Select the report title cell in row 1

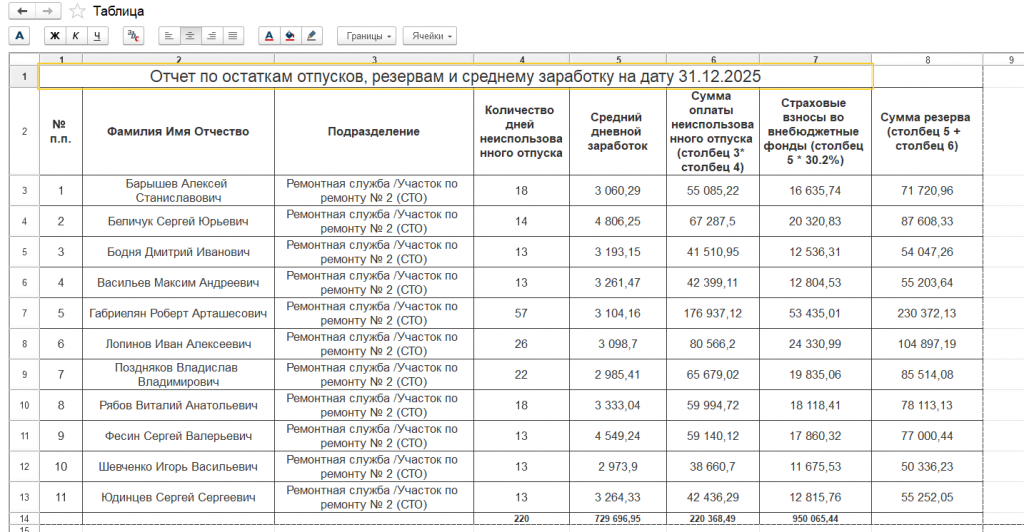click(x=455, y=76)
